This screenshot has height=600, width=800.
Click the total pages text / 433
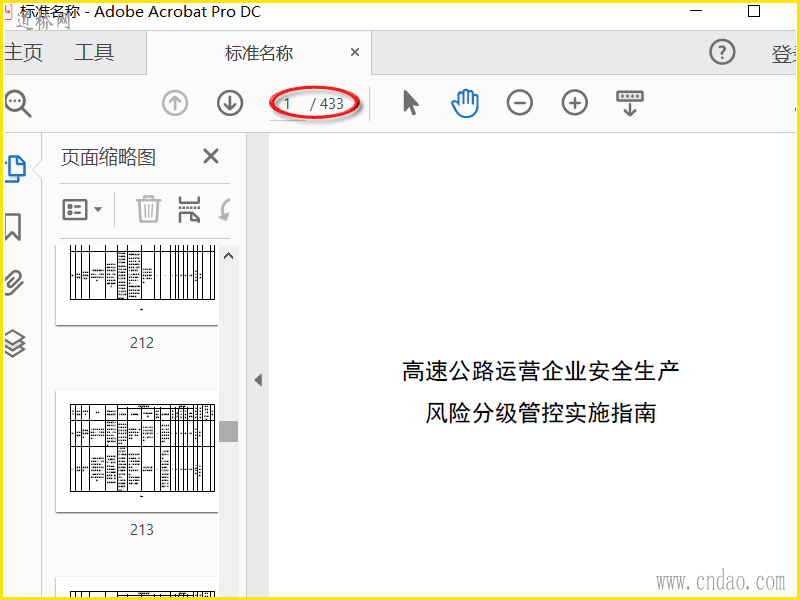pos(327,104)
